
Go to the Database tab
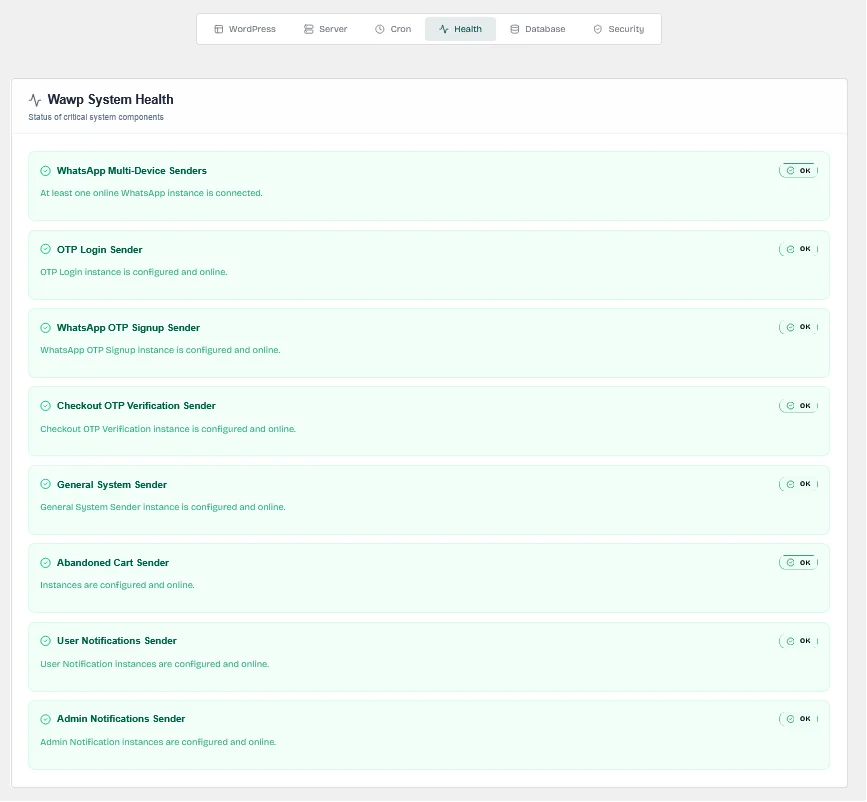pos(537,29)
